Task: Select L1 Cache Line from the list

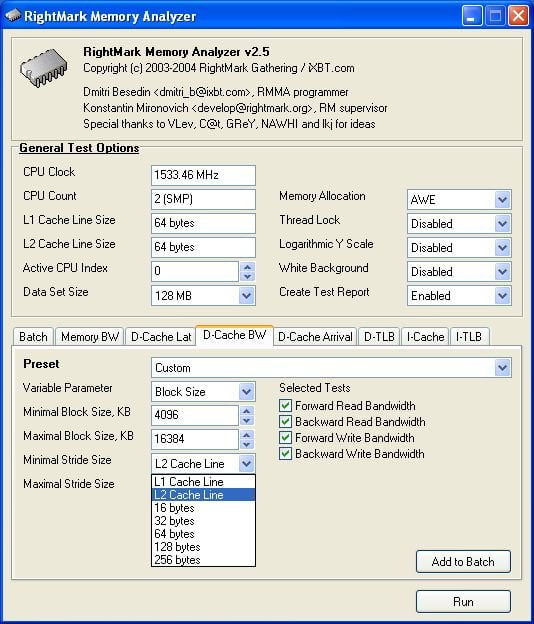Action: 203,482
